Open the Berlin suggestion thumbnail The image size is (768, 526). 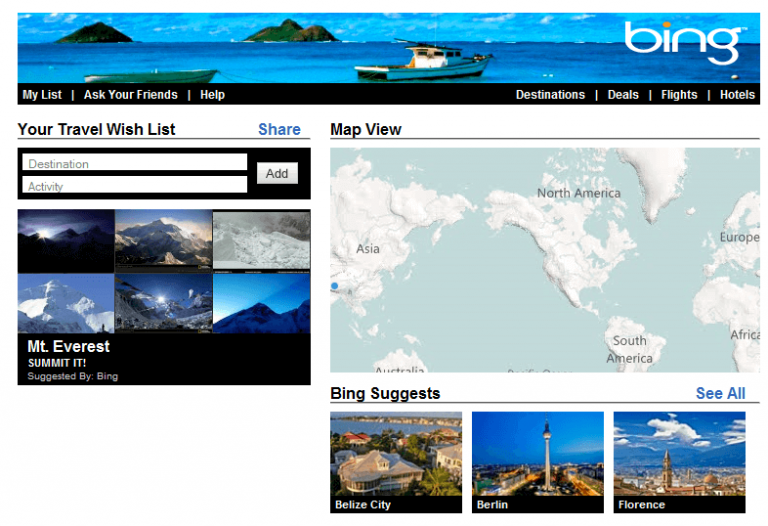(x=538, y=462)
